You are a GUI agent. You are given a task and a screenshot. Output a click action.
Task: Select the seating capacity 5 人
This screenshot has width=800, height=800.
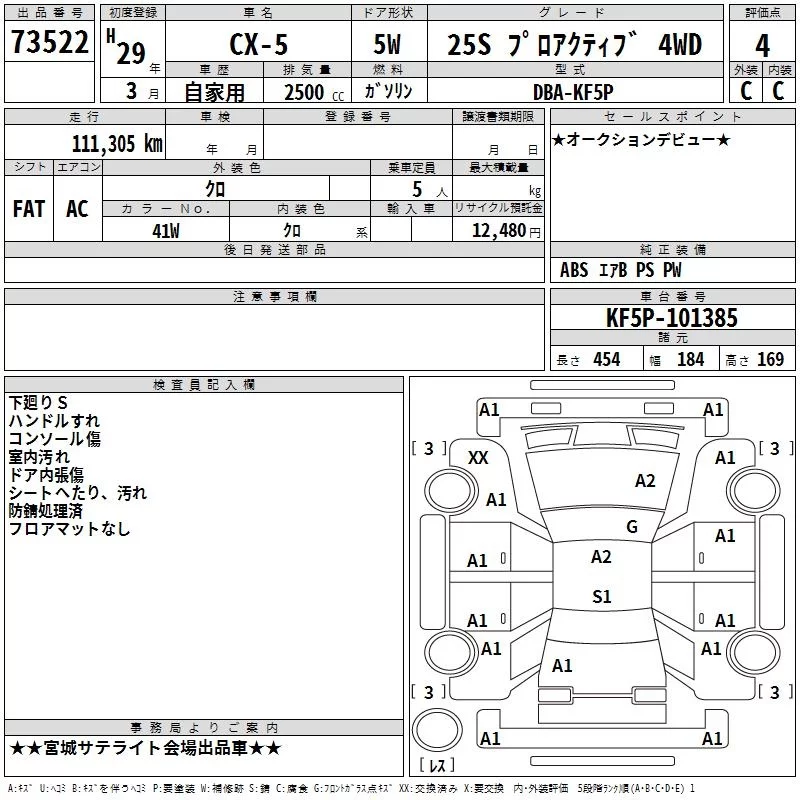430,190
